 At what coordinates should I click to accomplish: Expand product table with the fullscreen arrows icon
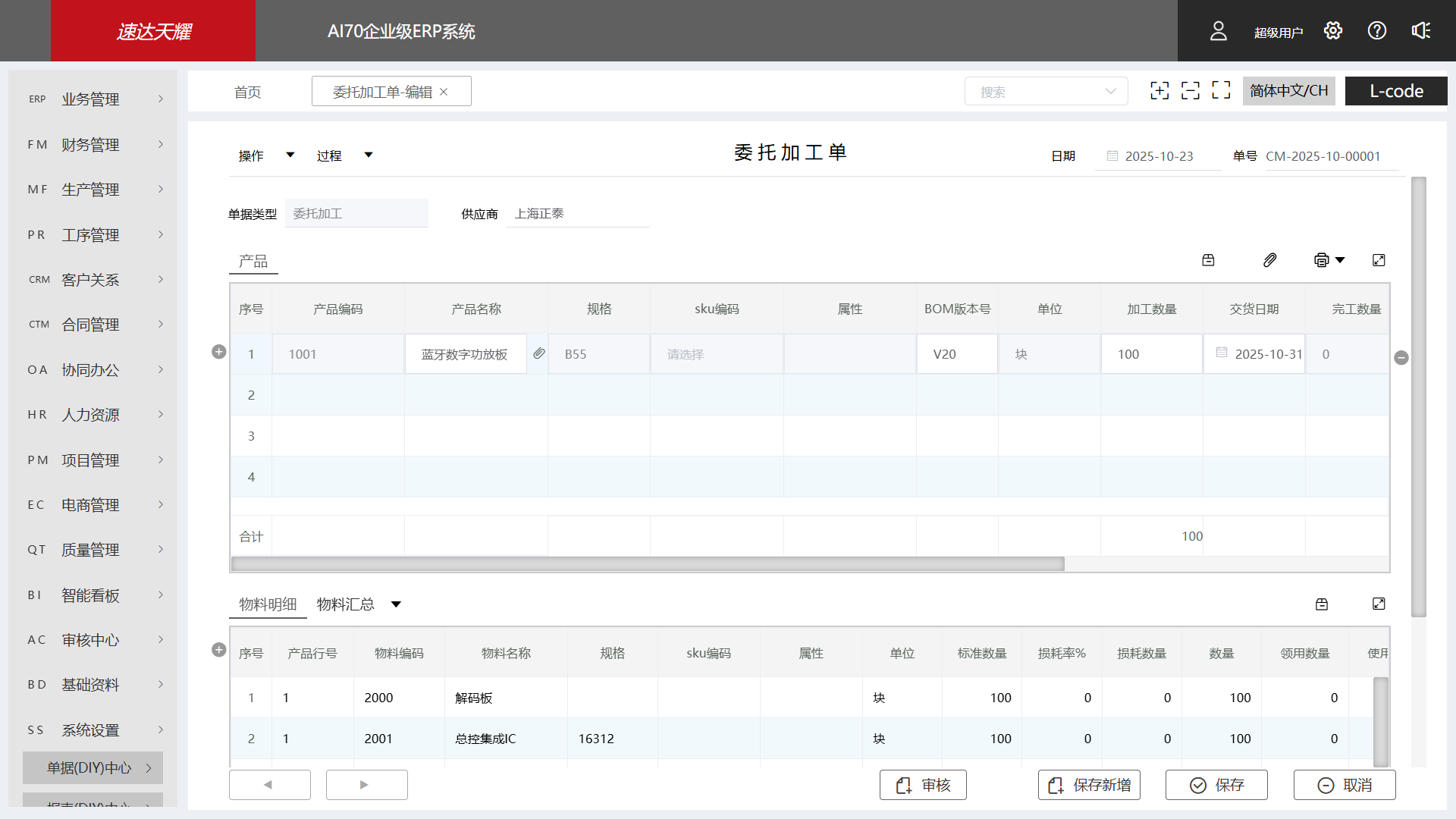1379,259
